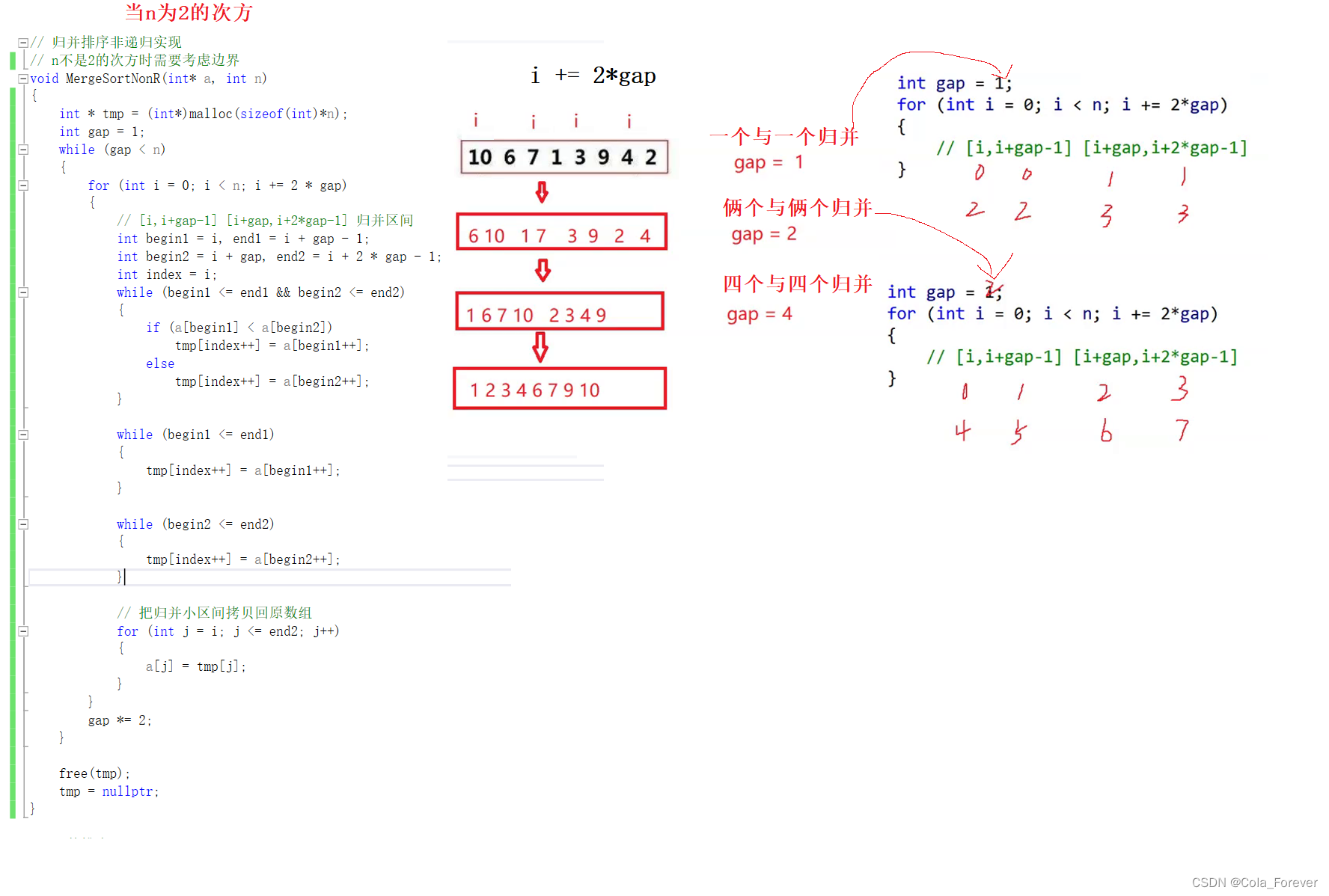The width and height of the screenshot is (1329, 896).
Task: Click the line int begin2 = i + gap, end2 = ...
Action: 279,257
